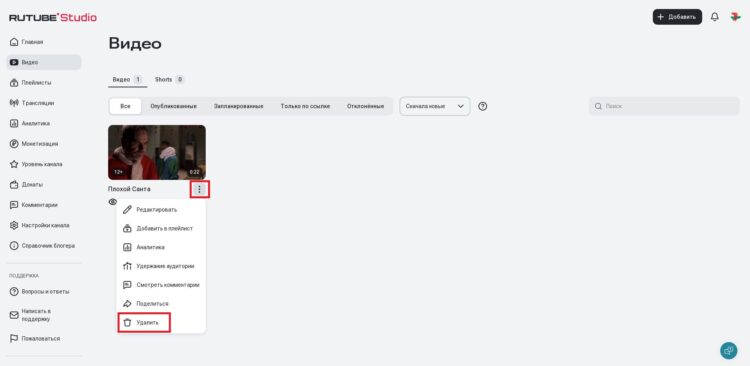Open the three-dot menu for Плохой Санта
The height and width of the screenshot is (366, 750).
click(x=199, y=189)
